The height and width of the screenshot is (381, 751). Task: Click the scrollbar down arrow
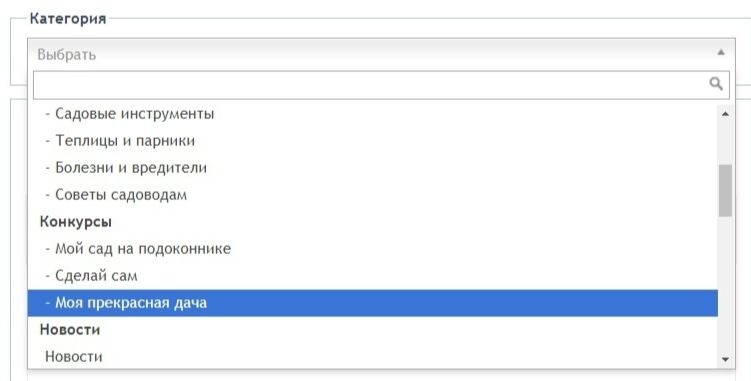(x=725, y=359)
